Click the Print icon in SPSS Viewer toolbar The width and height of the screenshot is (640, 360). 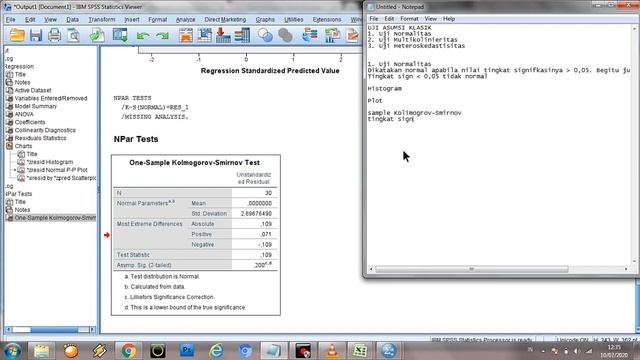pos(54,36)
